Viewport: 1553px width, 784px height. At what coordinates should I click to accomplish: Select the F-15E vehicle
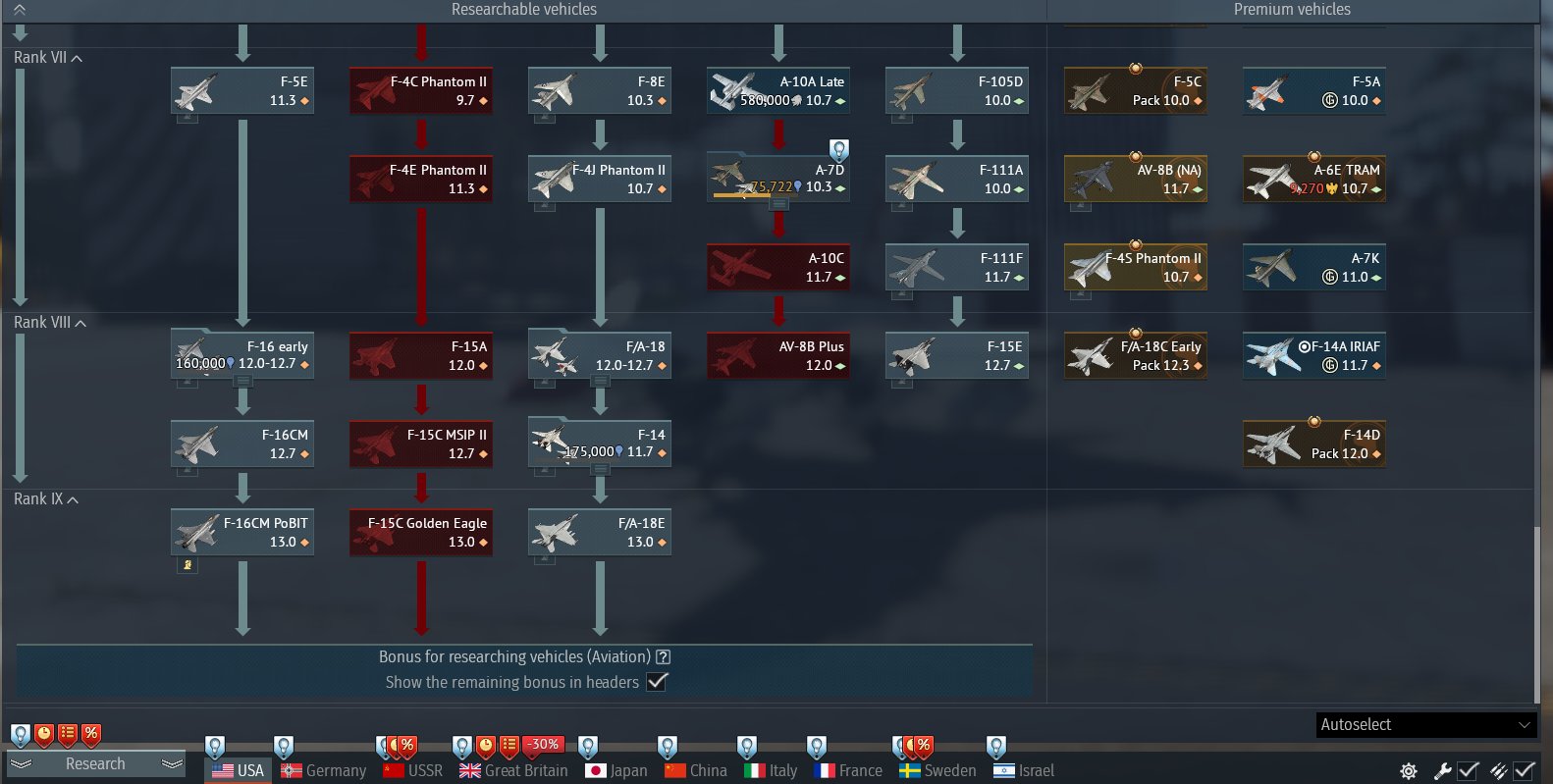click(x=957, y=356)
